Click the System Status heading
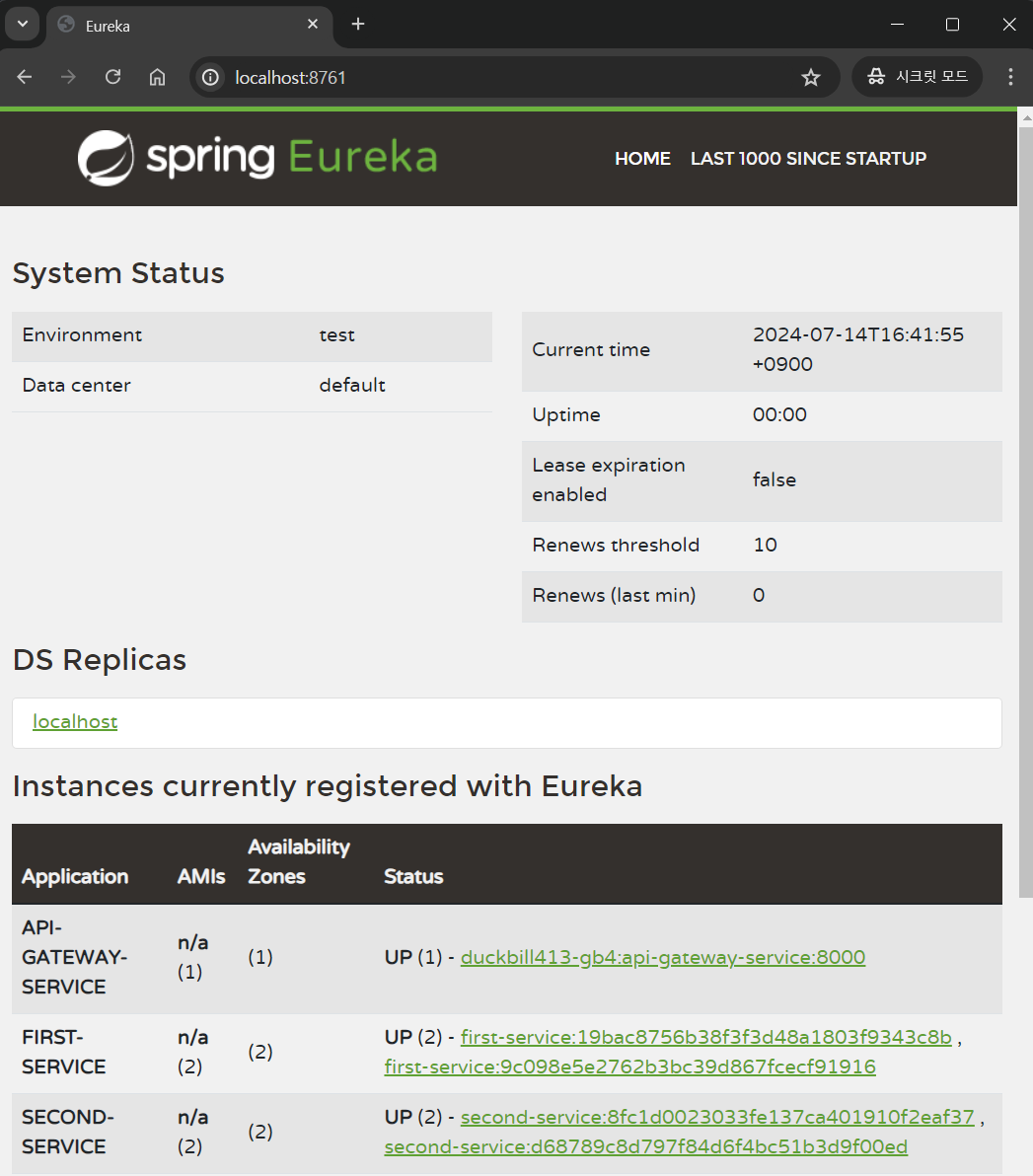This screenshot has height=1176, width=1033. 118,273
